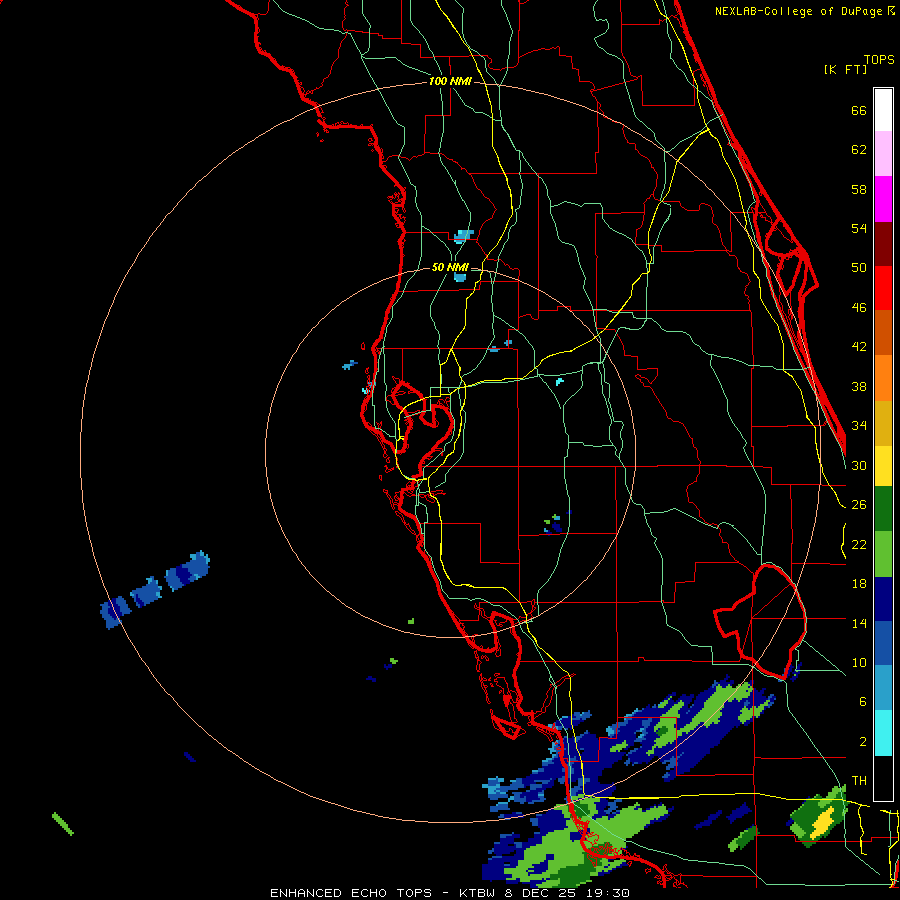This screenshot has height=900, width=900.
Task: Click the legend value 58
Action: [x=859, y=189]
